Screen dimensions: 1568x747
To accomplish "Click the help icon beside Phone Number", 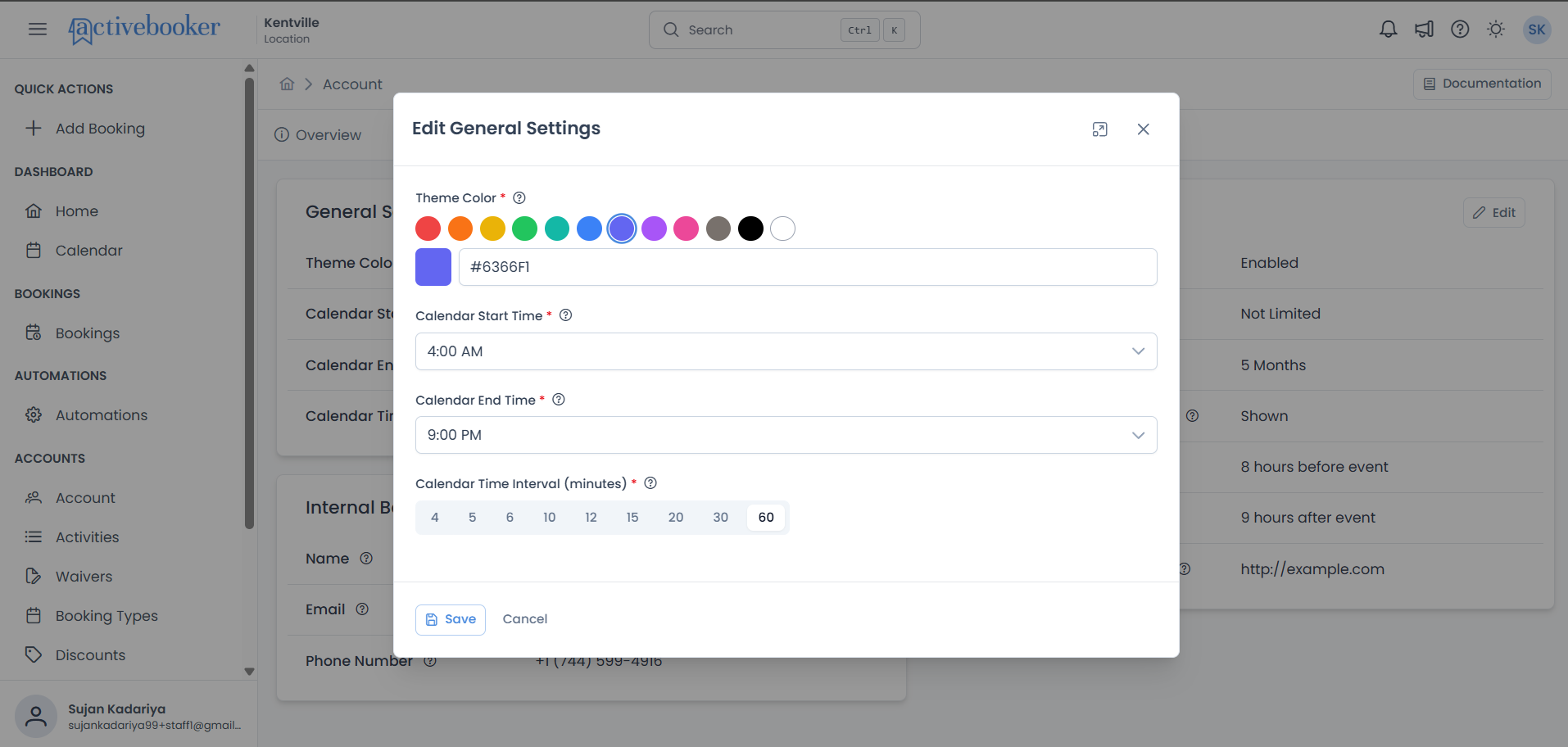I will tap(430, 661).
